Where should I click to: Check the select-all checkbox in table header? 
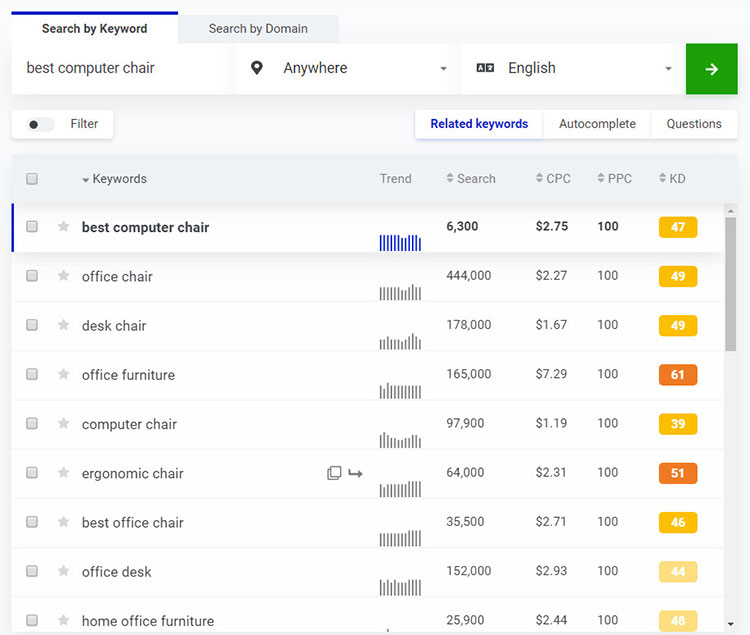32,179
